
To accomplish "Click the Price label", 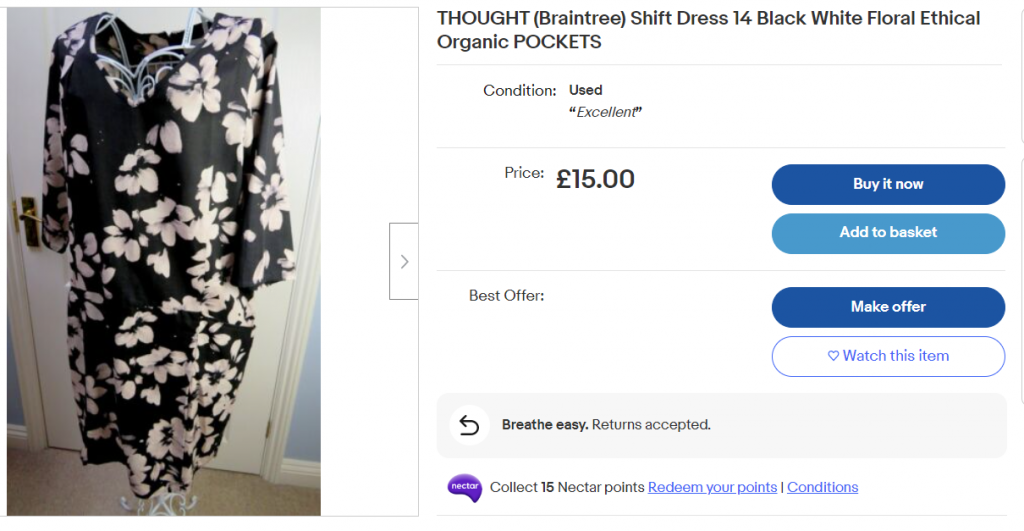I will click(524, 173).
